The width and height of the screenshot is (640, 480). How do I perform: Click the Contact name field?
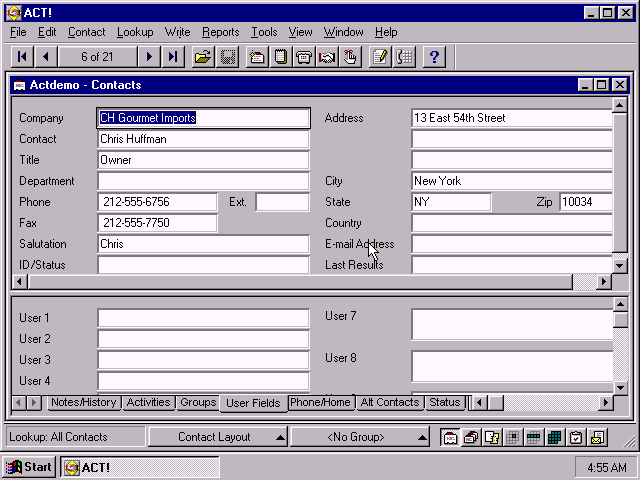(x=204, y=139)
